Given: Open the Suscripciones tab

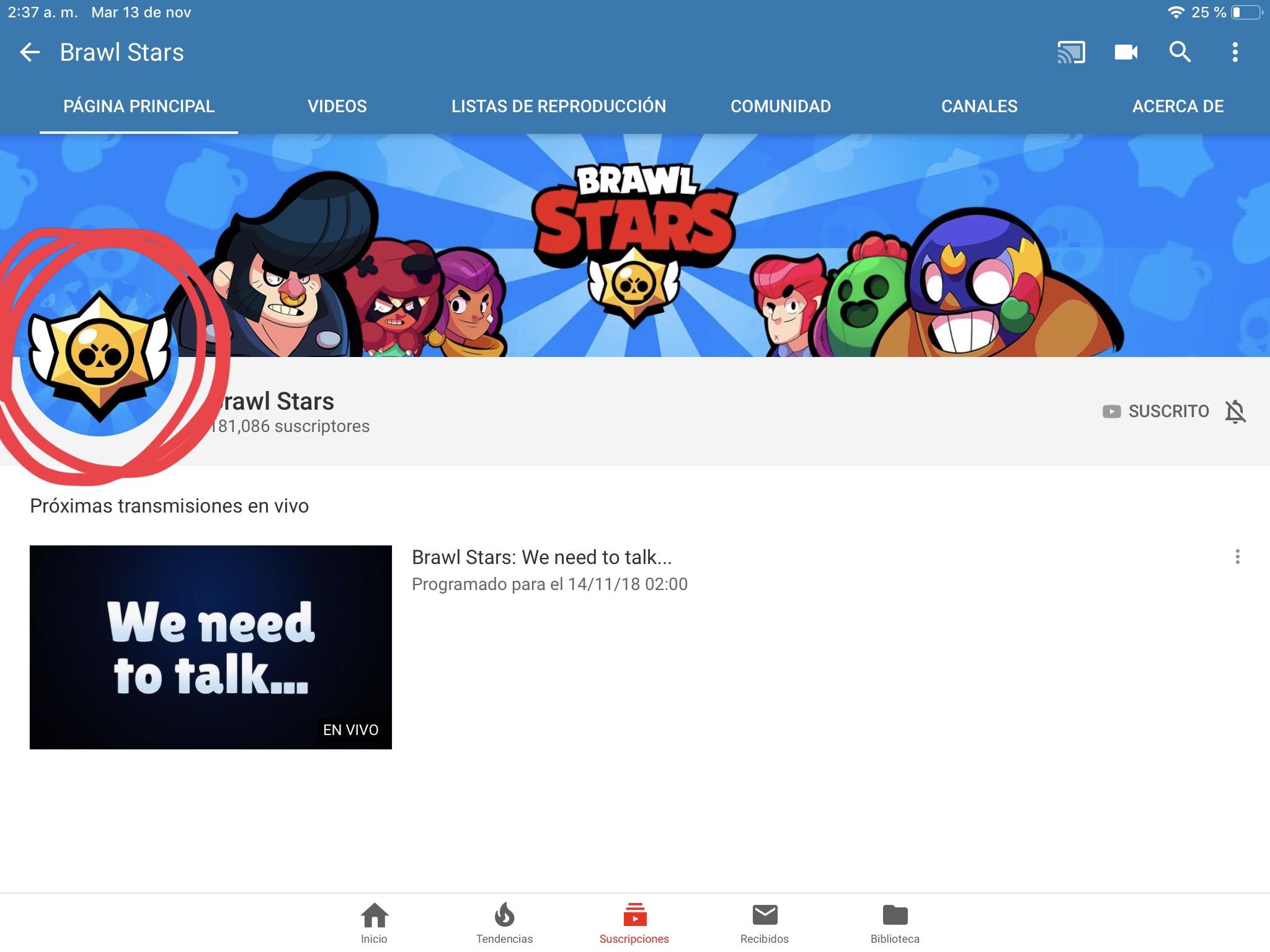Looking at the screenshot, I should pos(634,923).
